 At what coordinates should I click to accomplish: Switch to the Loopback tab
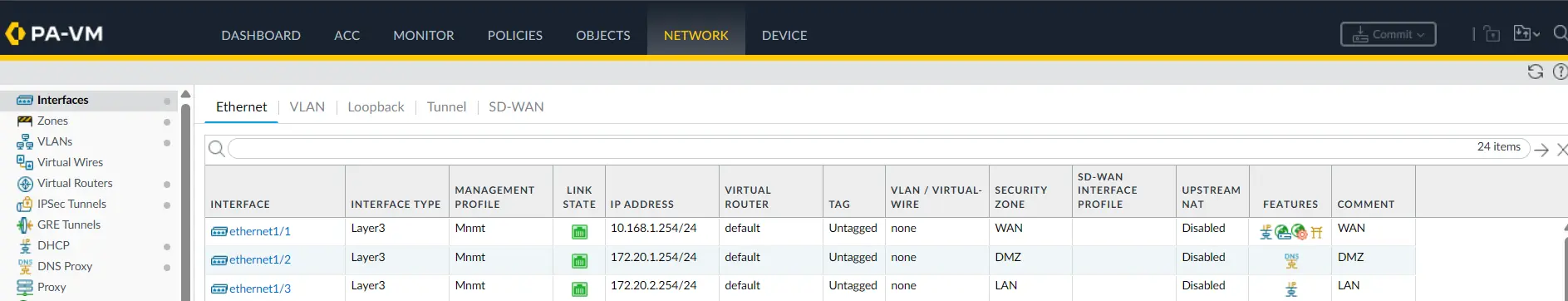pos(376,106)
